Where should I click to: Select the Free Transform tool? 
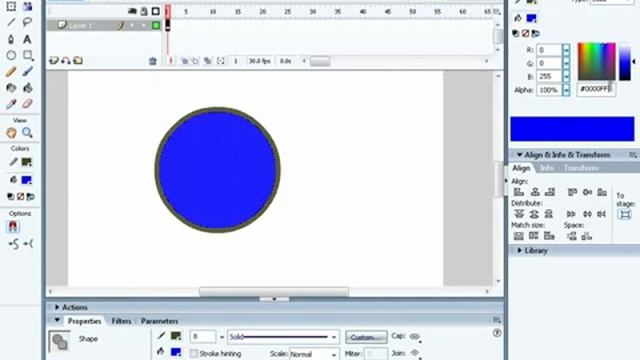pos(11,6)
